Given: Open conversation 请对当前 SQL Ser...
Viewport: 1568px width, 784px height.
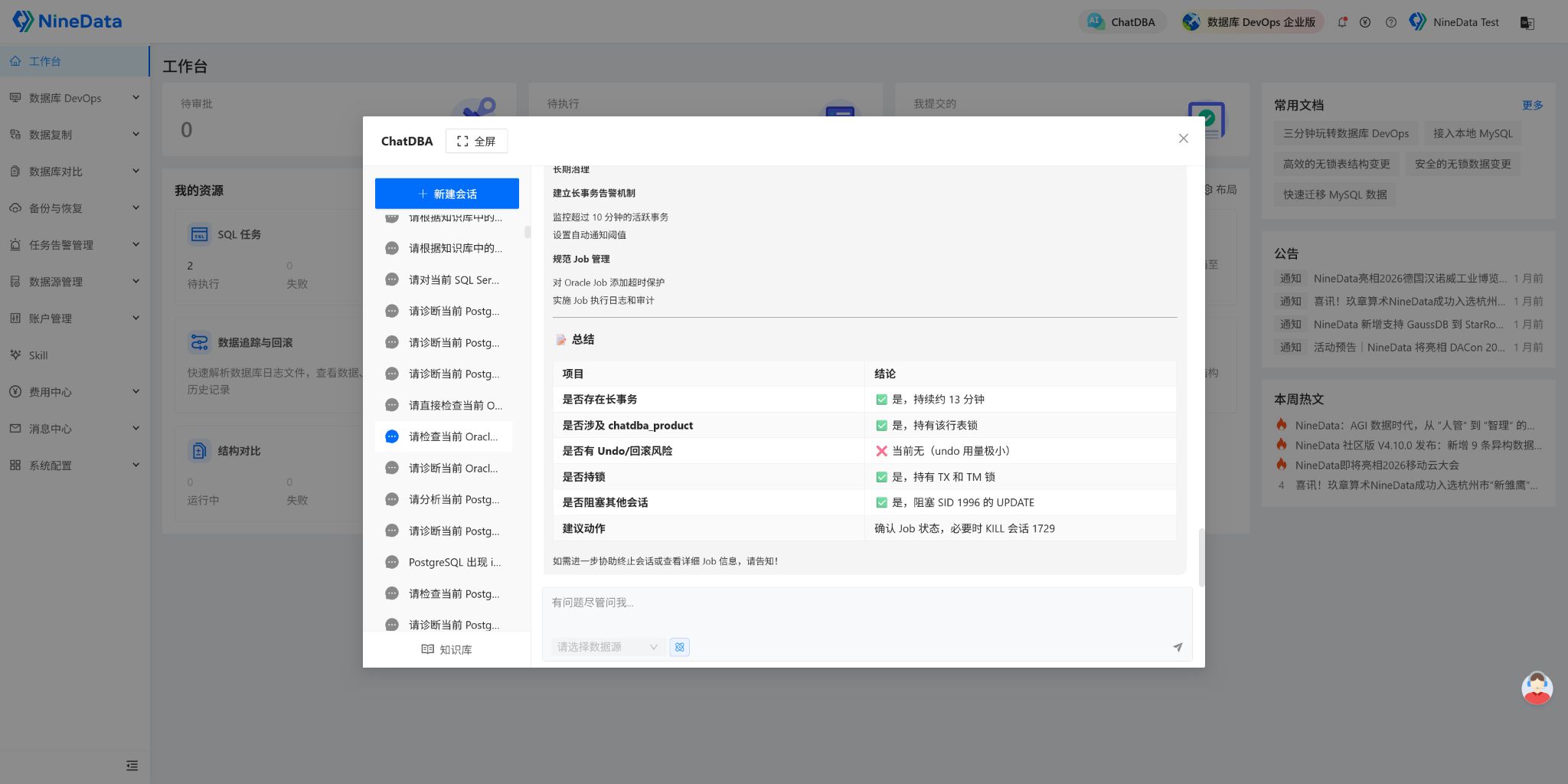Looking at the screenshot, I should (445, 279).
